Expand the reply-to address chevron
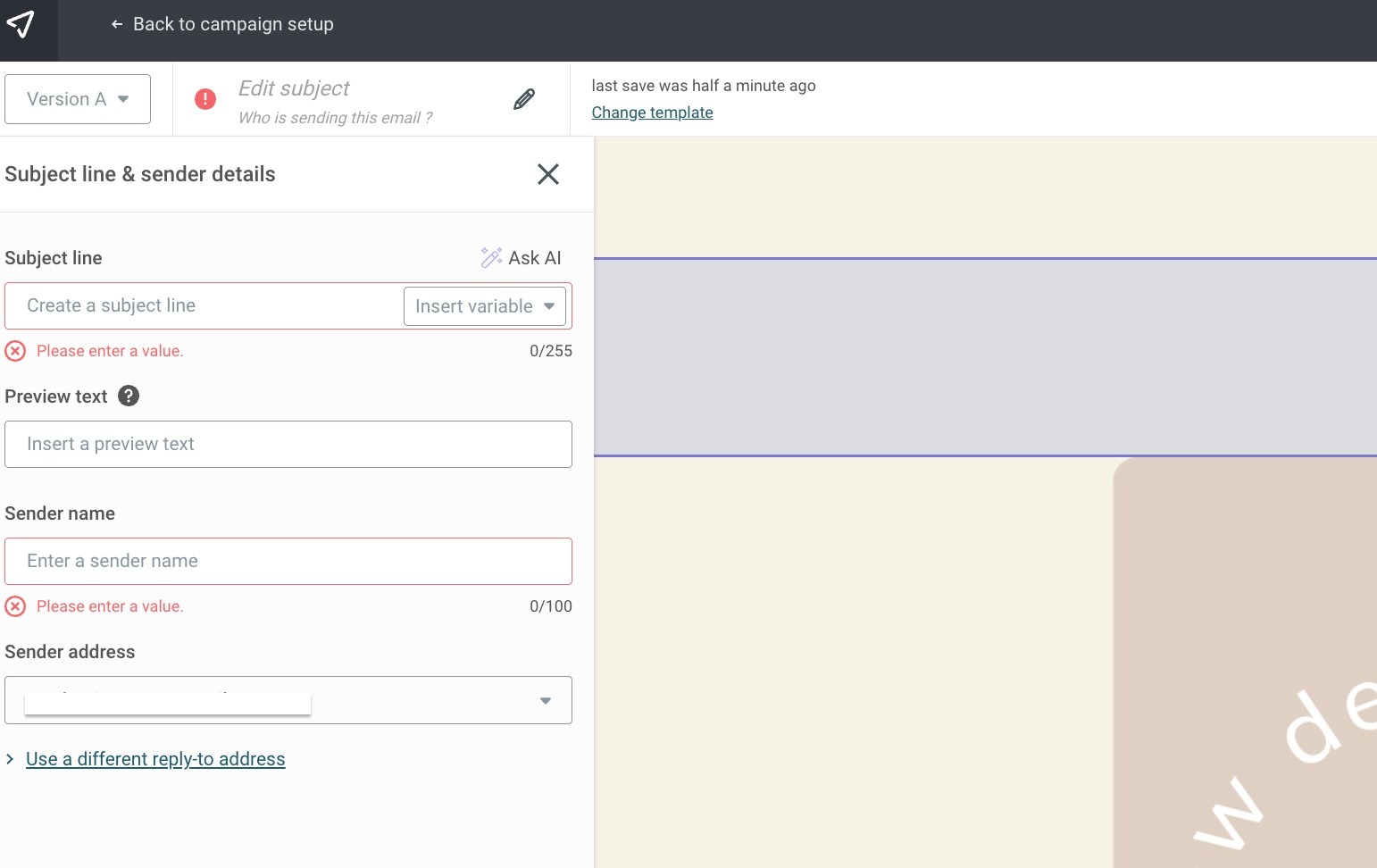The width and height of the screenshot is (1377, 868). (10, 759)
